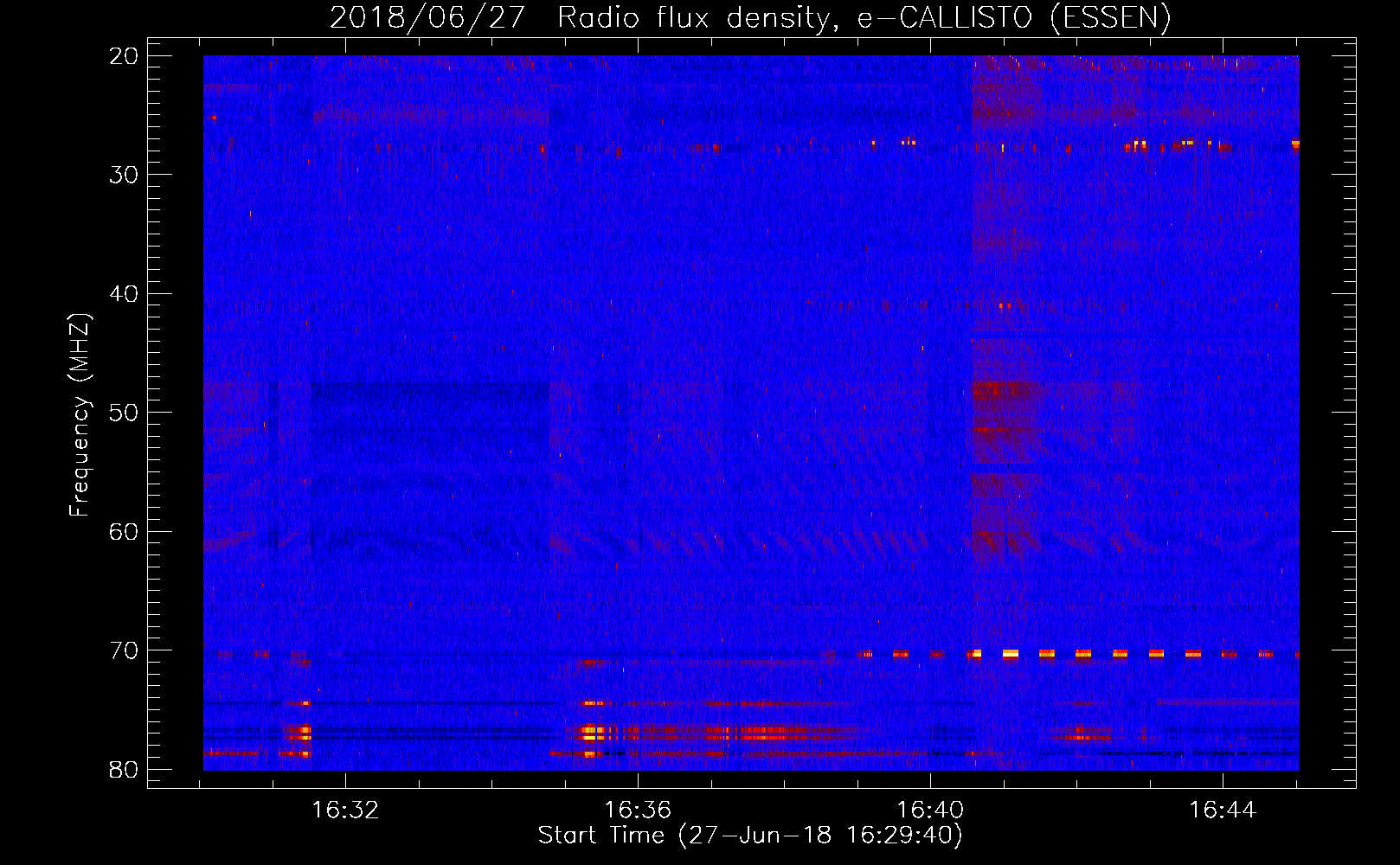Viewport: 1400px width, 865px height.
Task: Click the 30 frequency tick label
Action: pyautogui.click(x=125, y=175)
